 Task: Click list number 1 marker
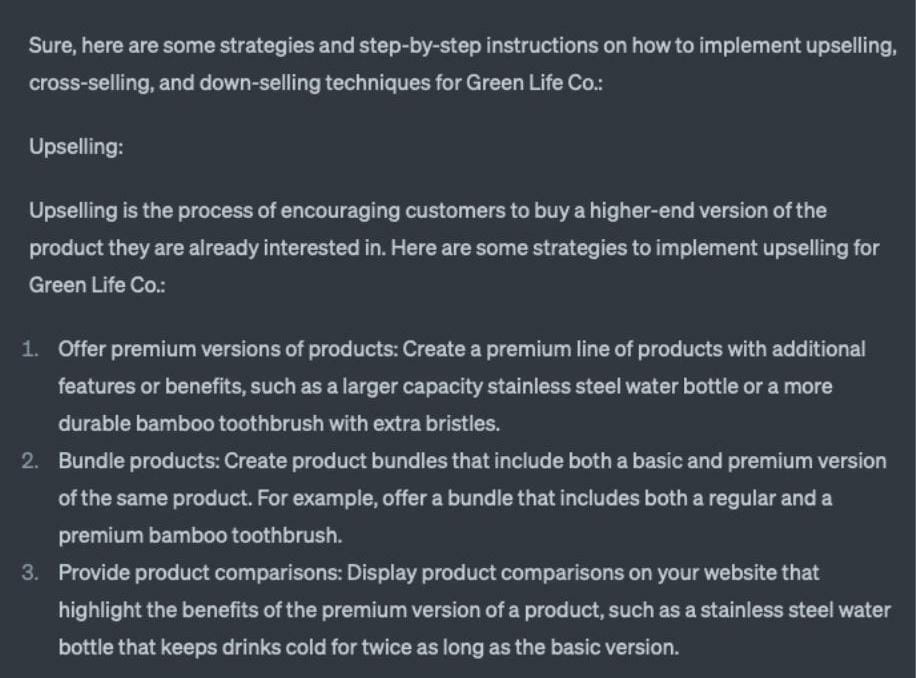click(30, 349)
